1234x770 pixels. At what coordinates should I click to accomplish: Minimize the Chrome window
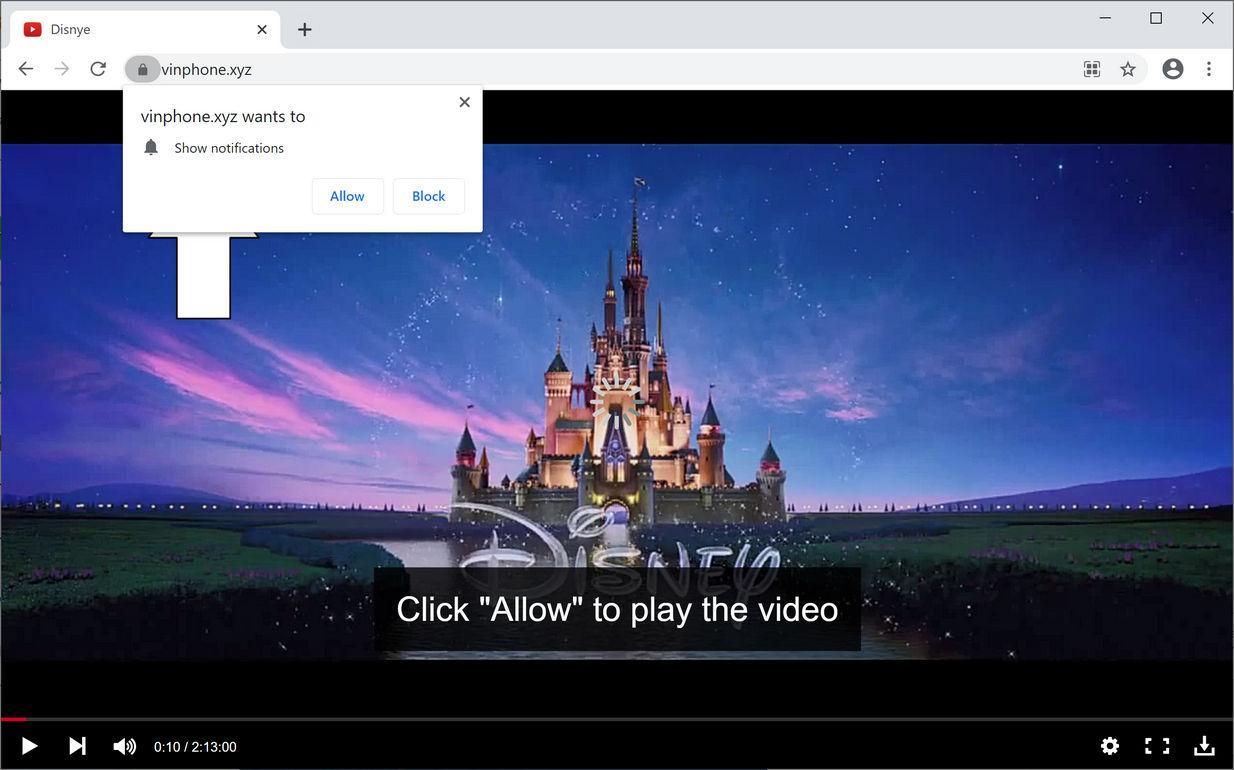1105,18
